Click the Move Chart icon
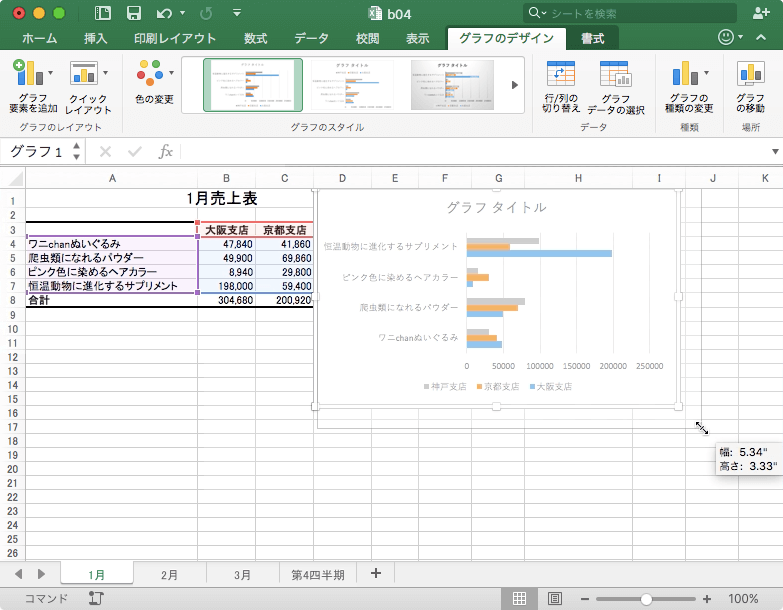Screen dimensions: 783x610 coord(751,73)
